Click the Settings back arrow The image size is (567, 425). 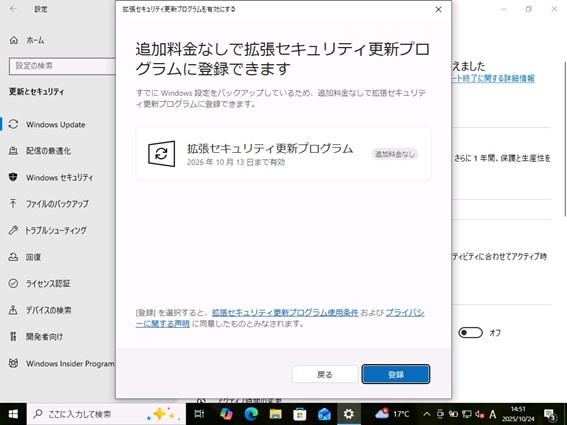[13, 9]
